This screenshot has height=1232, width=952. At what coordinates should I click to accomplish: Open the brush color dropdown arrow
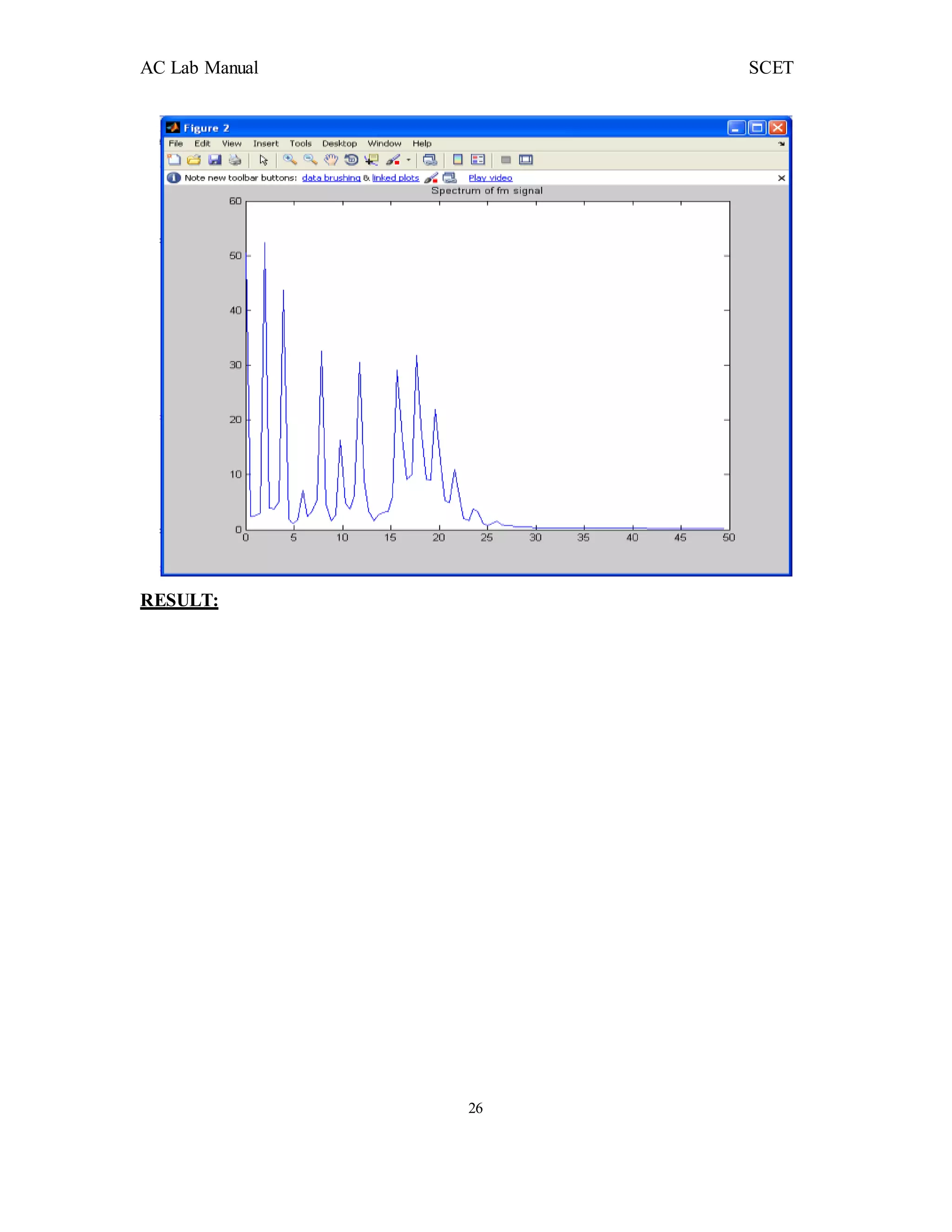click(408, 160)
